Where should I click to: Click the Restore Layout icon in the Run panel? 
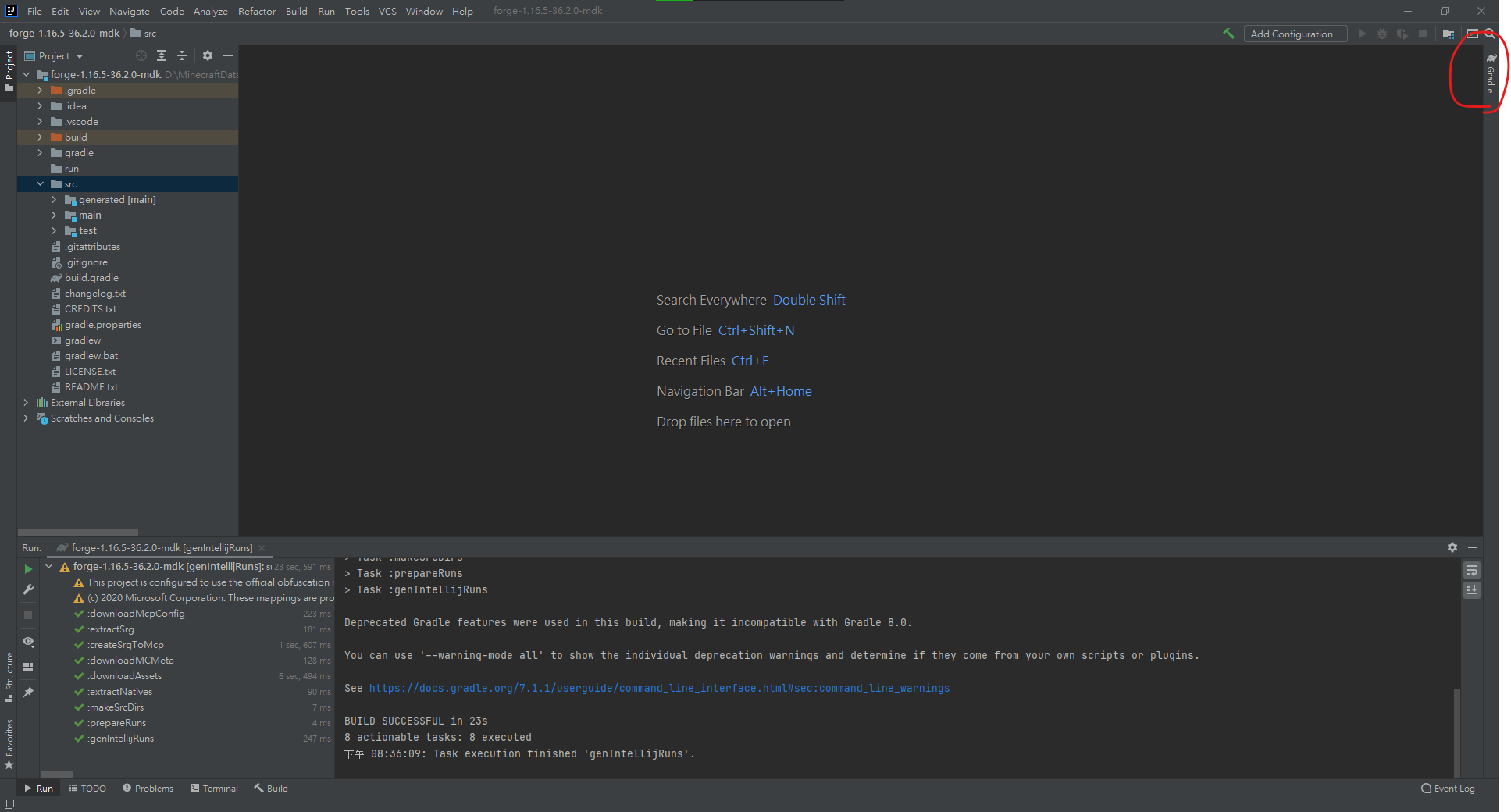[28, 667]
